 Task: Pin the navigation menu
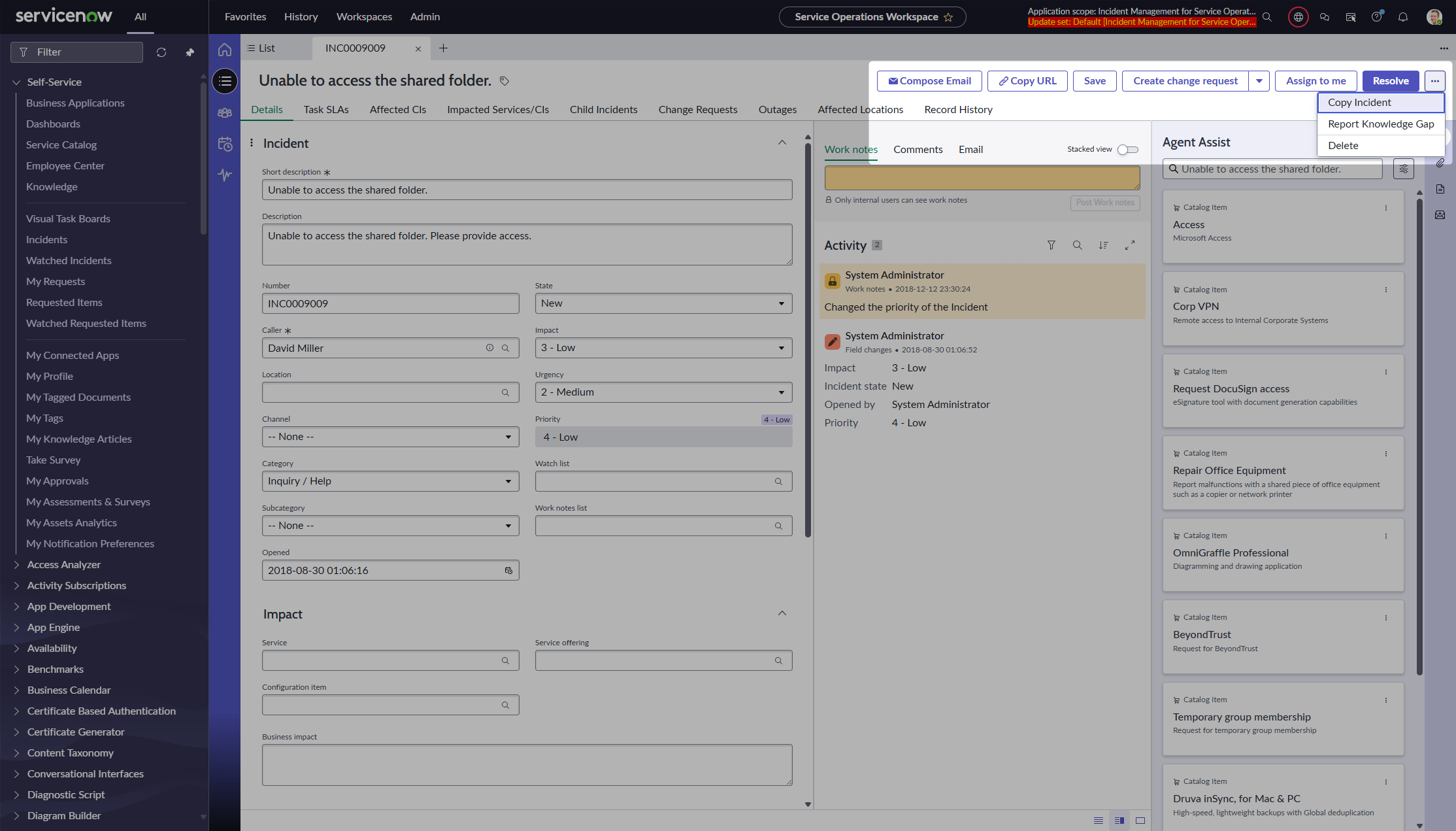point(190,52)
